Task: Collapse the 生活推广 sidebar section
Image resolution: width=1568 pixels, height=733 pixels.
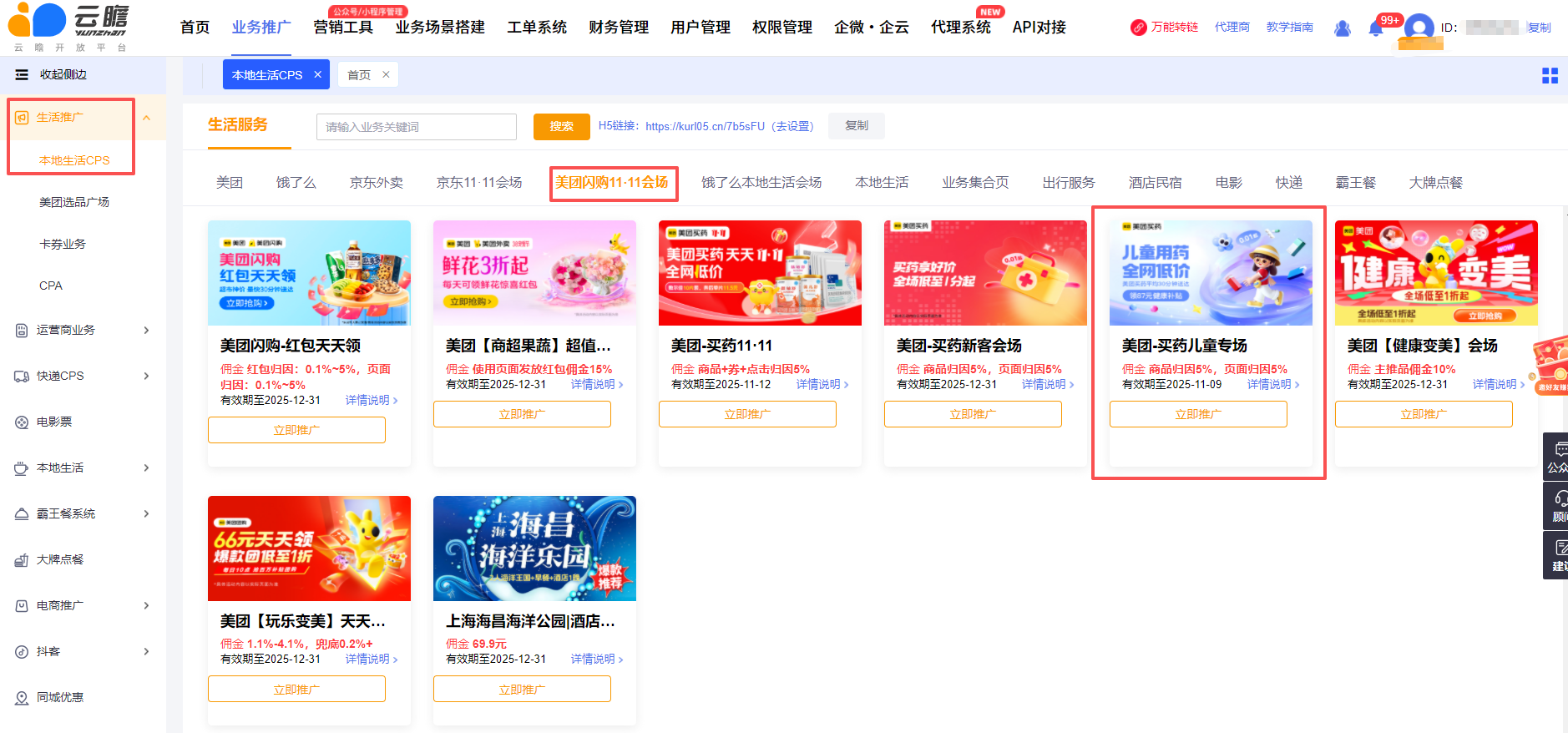Action: 147,118
